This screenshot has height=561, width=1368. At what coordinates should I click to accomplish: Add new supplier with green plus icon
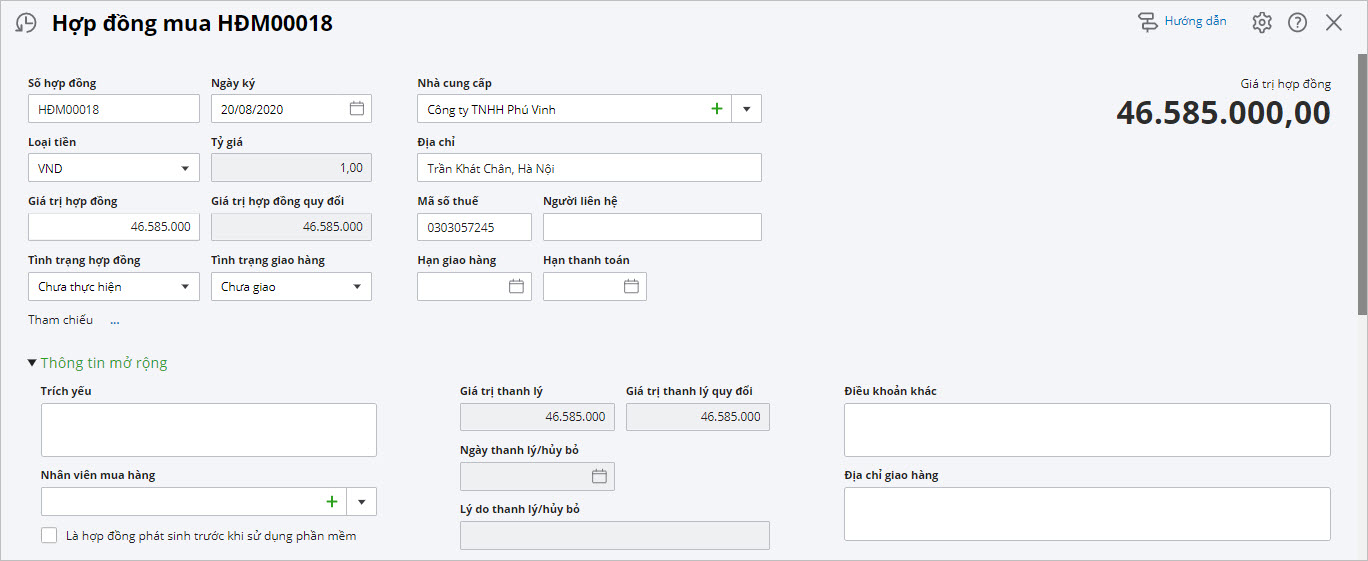[716, 109]
